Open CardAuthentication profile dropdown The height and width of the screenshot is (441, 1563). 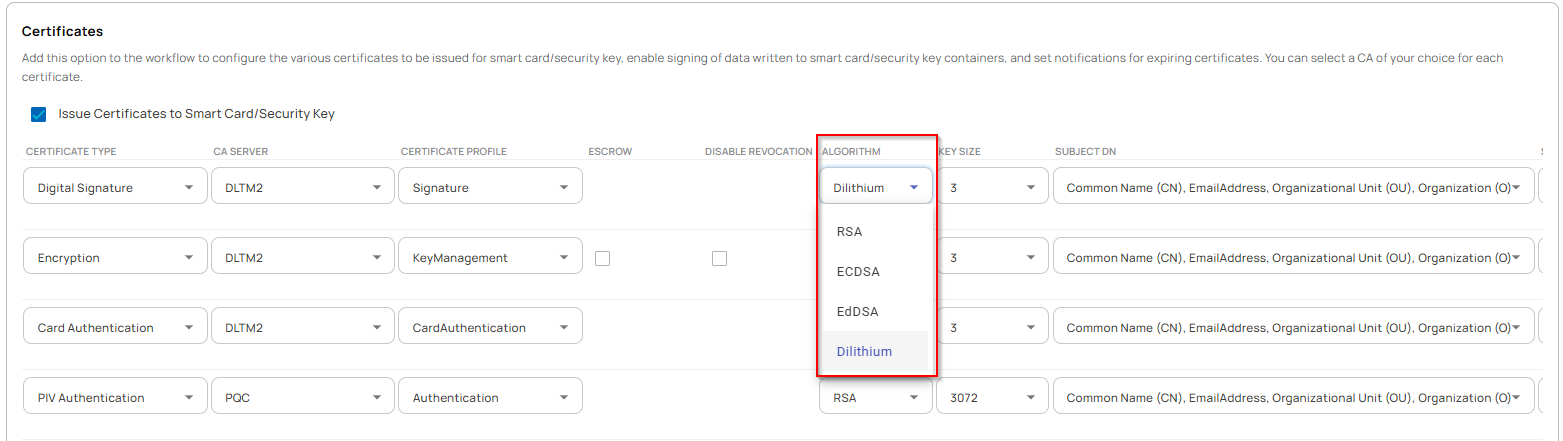pyautogui.click(x=490, y=327)
